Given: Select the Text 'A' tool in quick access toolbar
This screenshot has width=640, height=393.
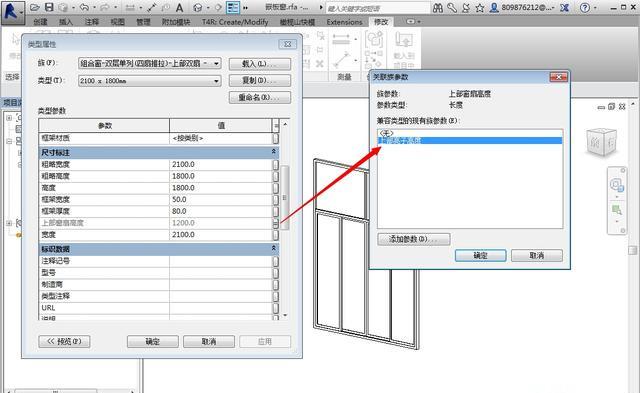Looking at the screenshot, I should 179,7.
